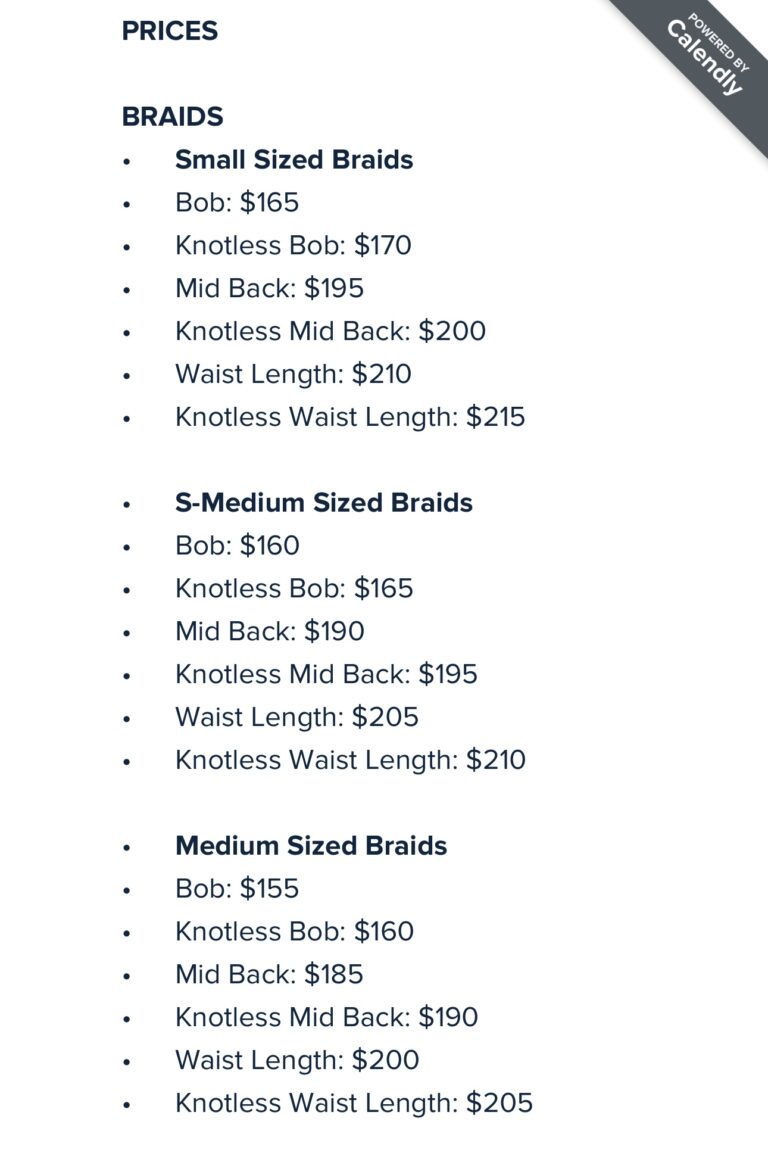Select the Small Sized Braids heading
Image resolution: width=768 pixels, height=1162 pixels.
click(294, 160)
